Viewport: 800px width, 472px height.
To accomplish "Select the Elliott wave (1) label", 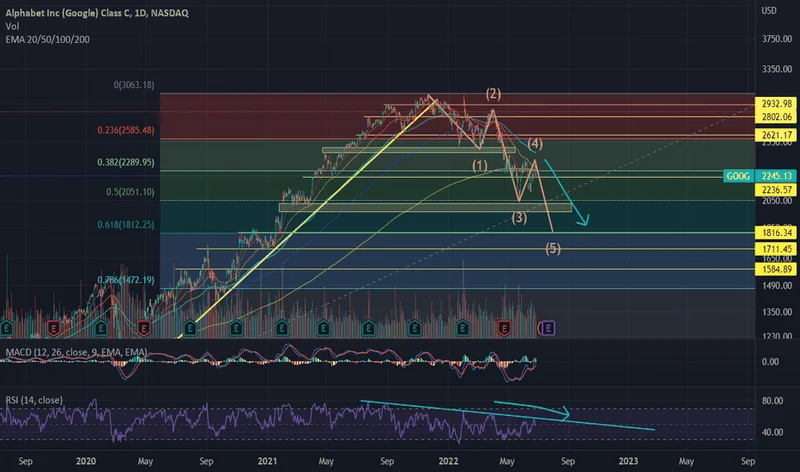I will tap(480, 165).
